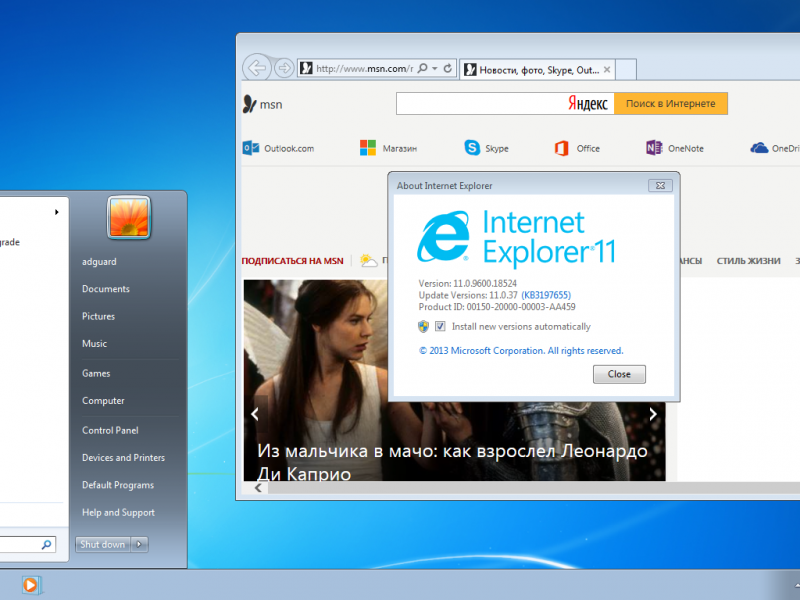Screen dimensions: 800x600
Task: Click the search magnifier in the address bar
Action: (x=422, y=68)
